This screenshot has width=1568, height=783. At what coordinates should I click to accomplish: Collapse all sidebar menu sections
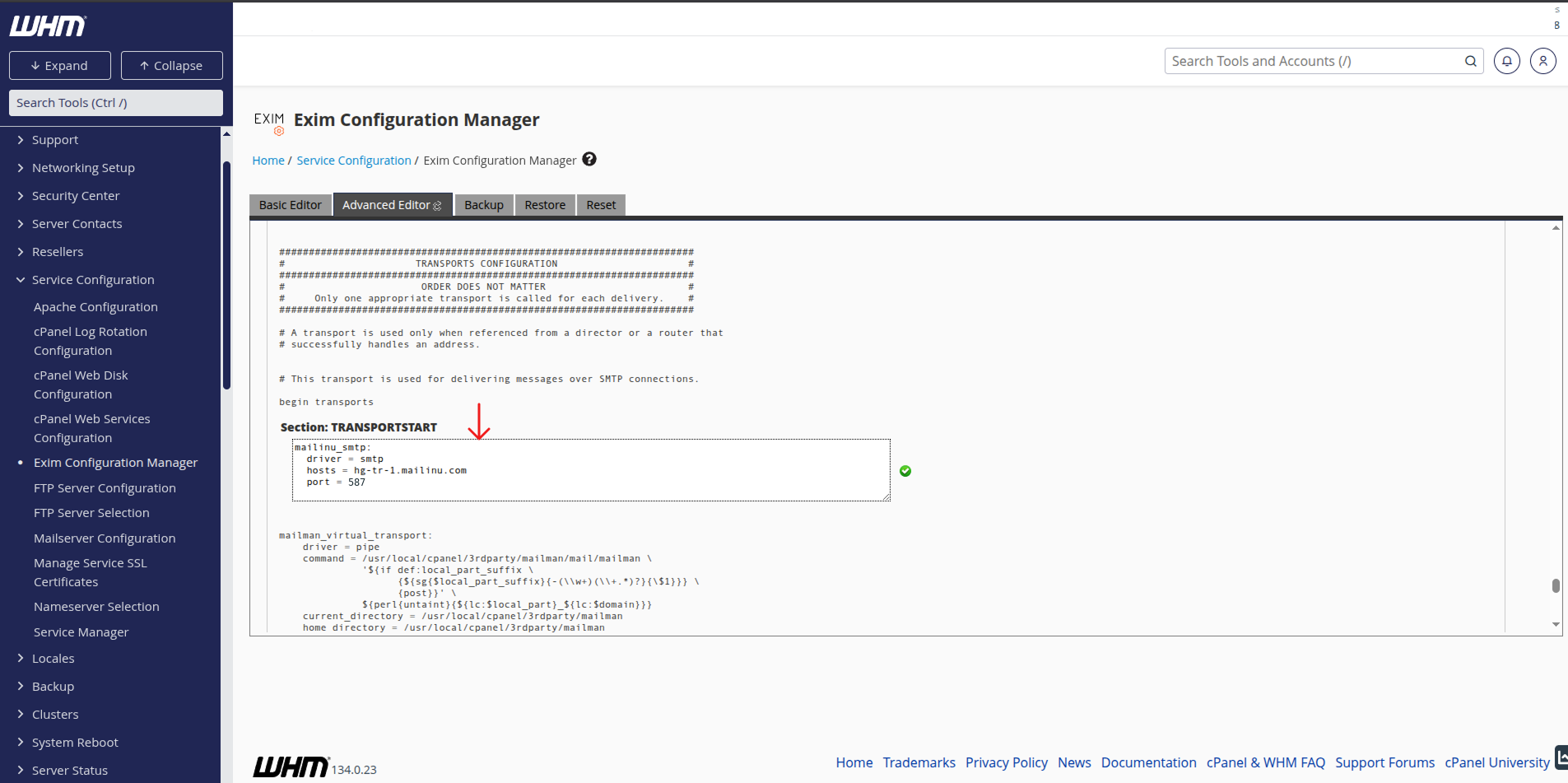coord(172,66)
